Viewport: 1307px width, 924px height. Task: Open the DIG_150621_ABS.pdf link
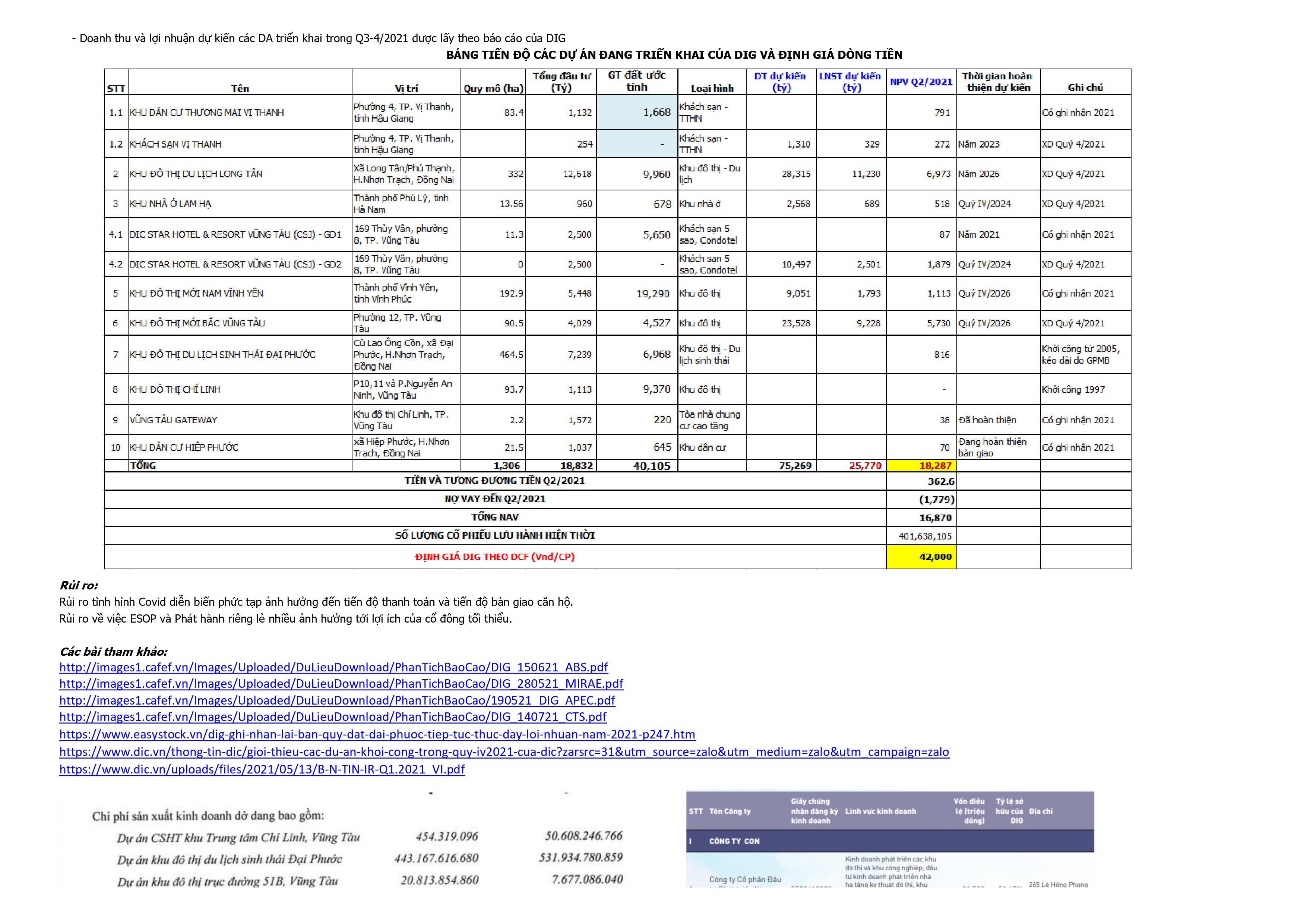click(333, 667)
